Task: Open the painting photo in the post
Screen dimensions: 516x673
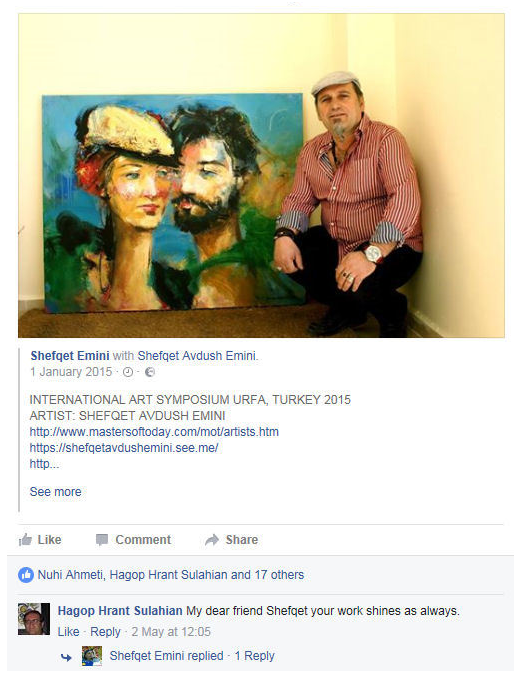Action: click(261, 176)
